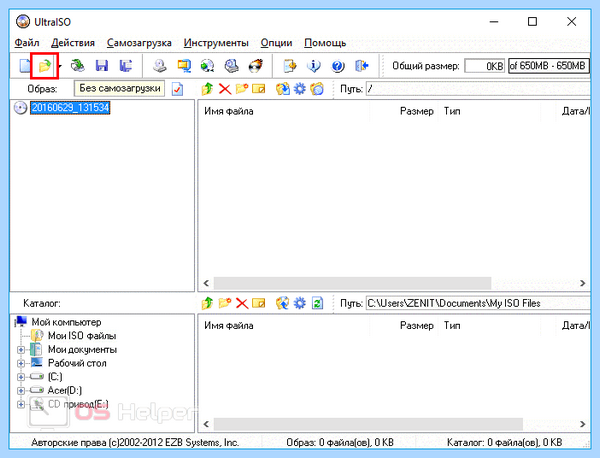Image resolution: width=600 pixels, height=458 pixels.
Task: Click the Без самозагрузки button
Action: (119, 88)
